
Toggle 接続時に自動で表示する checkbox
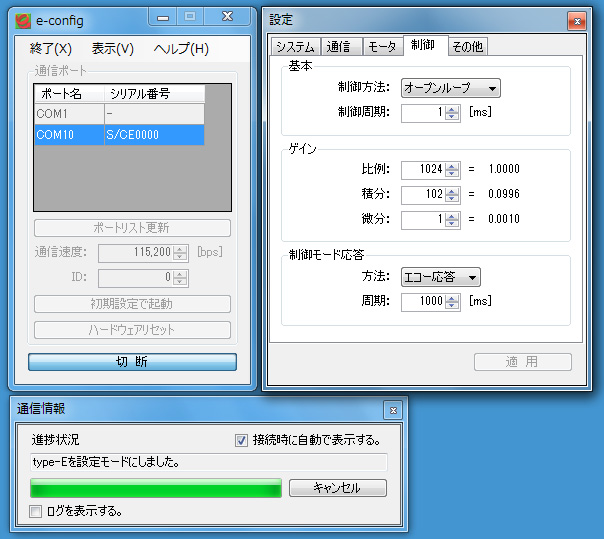point(242,440)
